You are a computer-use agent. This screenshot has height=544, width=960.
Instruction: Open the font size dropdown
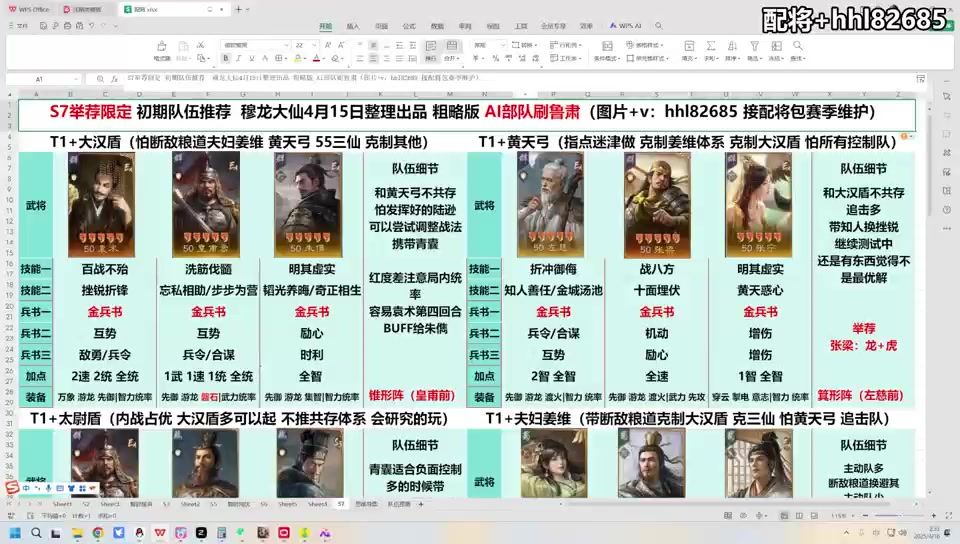click(308, 45)
